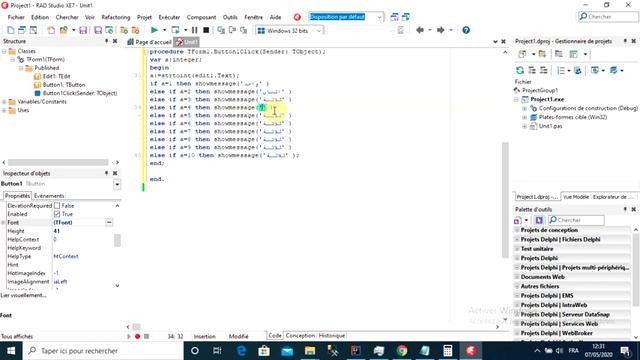Click the Run Until Return debug icon

tap(244, 30)
